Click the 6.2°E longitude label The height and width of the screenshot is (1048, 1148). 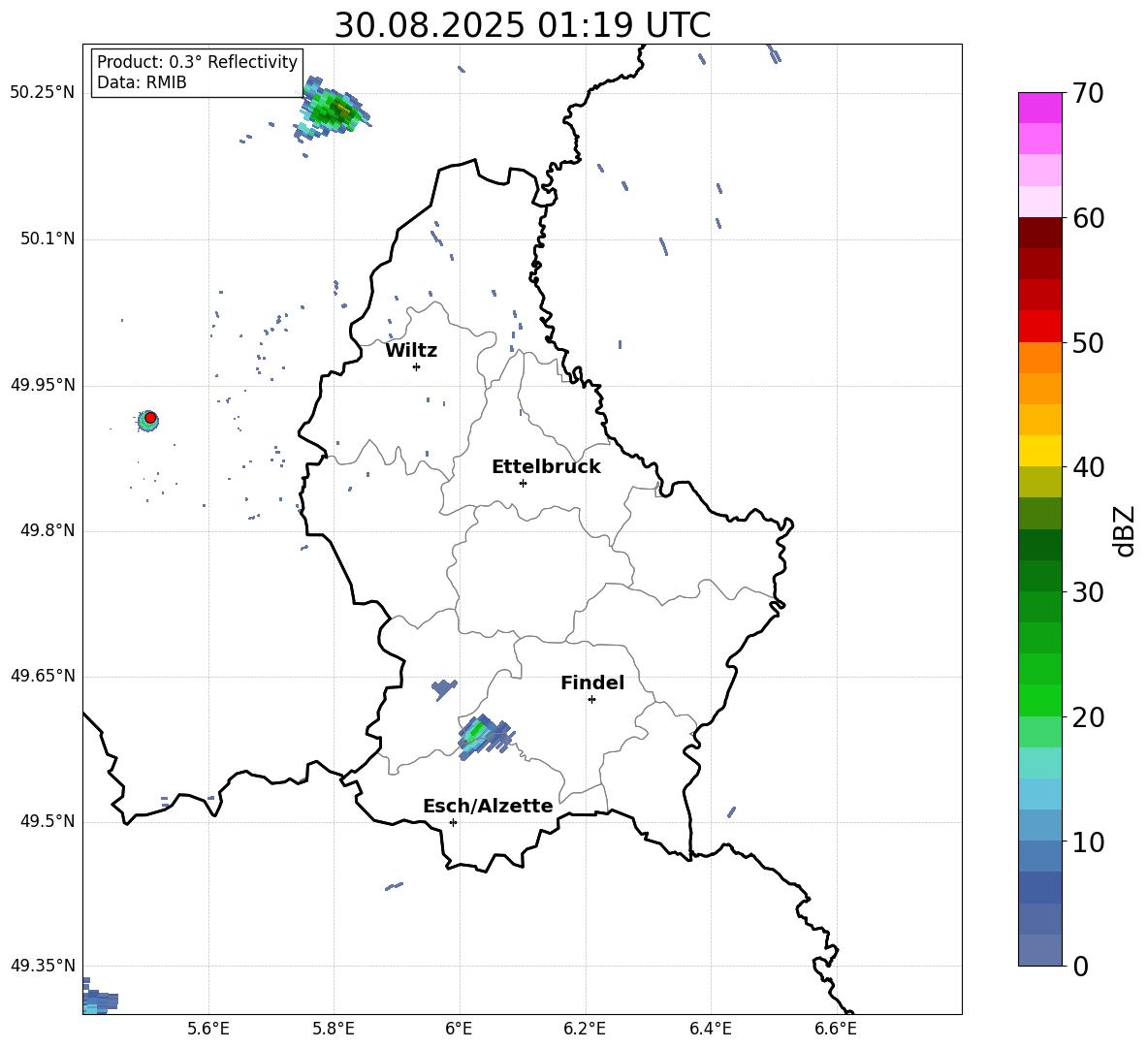(585, 1029)
